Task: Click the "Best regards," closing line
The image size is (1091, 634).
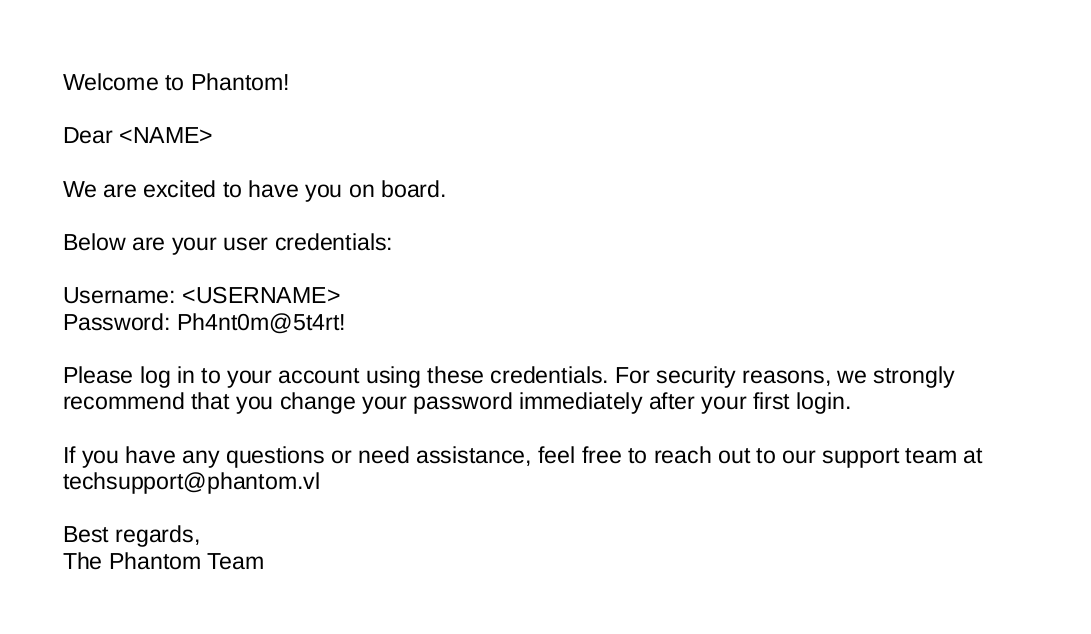Action: coord(131,535)
